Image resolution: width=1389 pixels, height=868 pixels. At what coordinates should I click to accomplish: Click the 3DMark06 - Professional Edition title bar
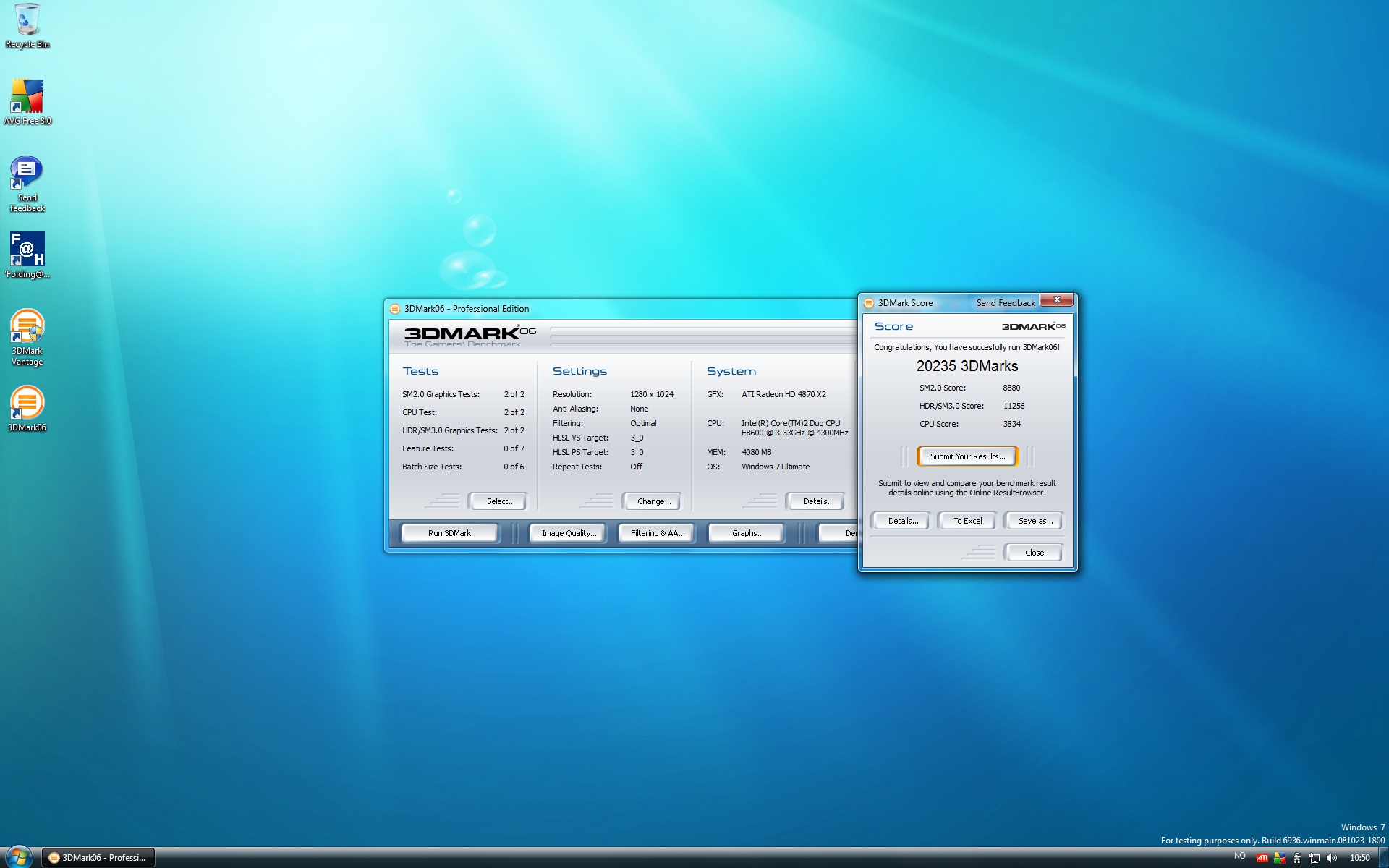[622, 309]
